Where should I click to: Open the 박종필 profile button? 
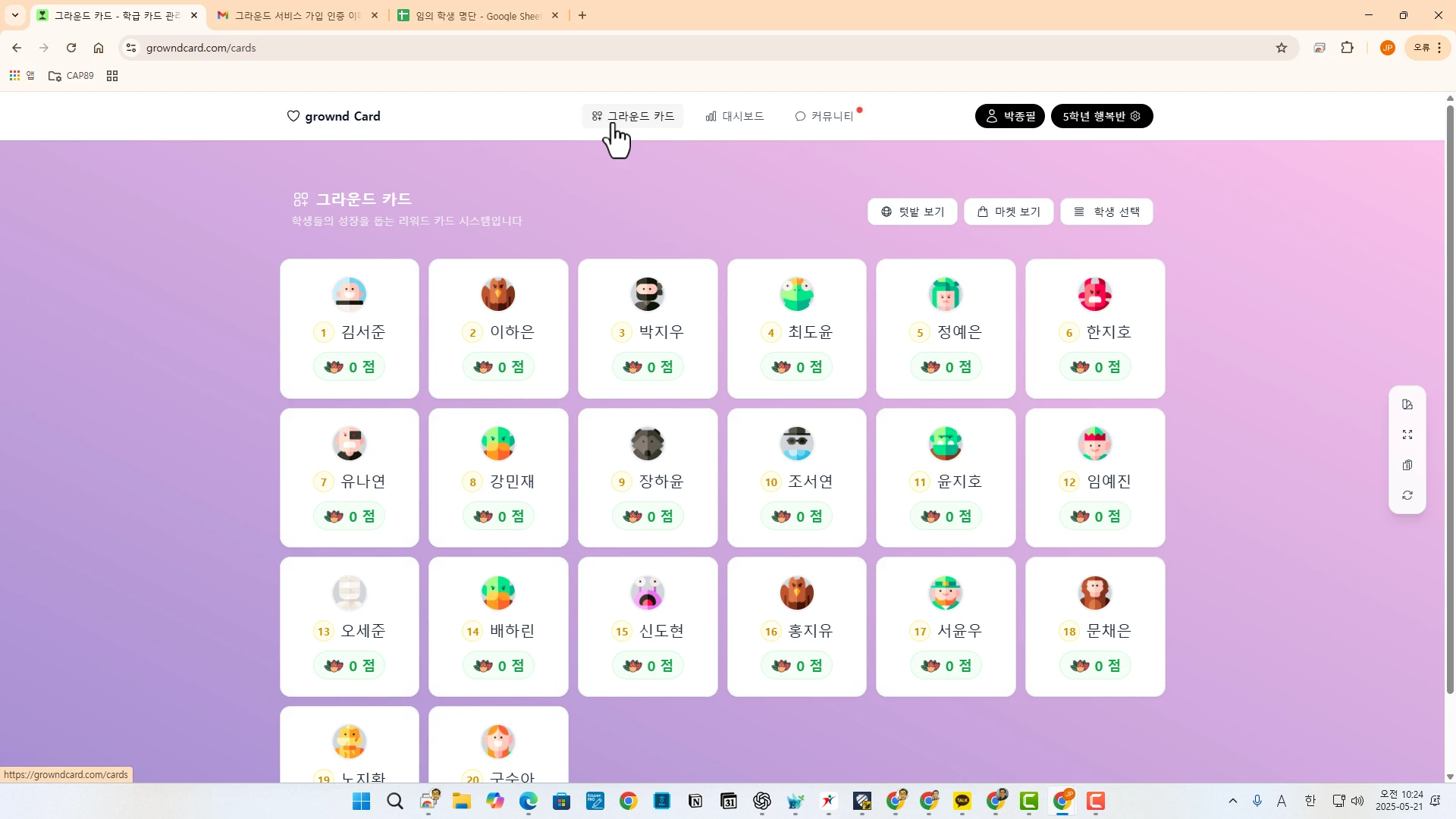coord(1010,116)
